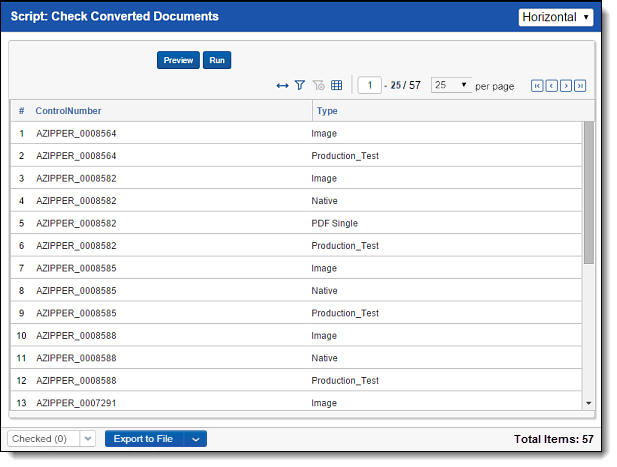Toggle the filter funnel icon
Screen dimensions: 617x467
coord(300,85)
